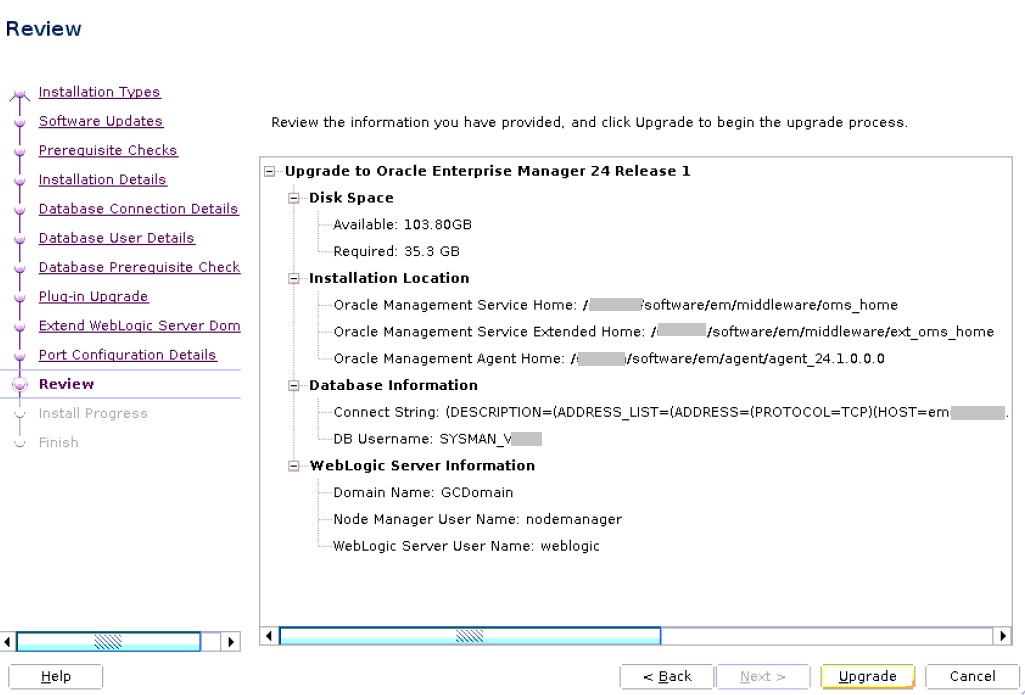The image size is (1025, 695).
Task: Select the current Review step
Action: (x=66, y=384)
